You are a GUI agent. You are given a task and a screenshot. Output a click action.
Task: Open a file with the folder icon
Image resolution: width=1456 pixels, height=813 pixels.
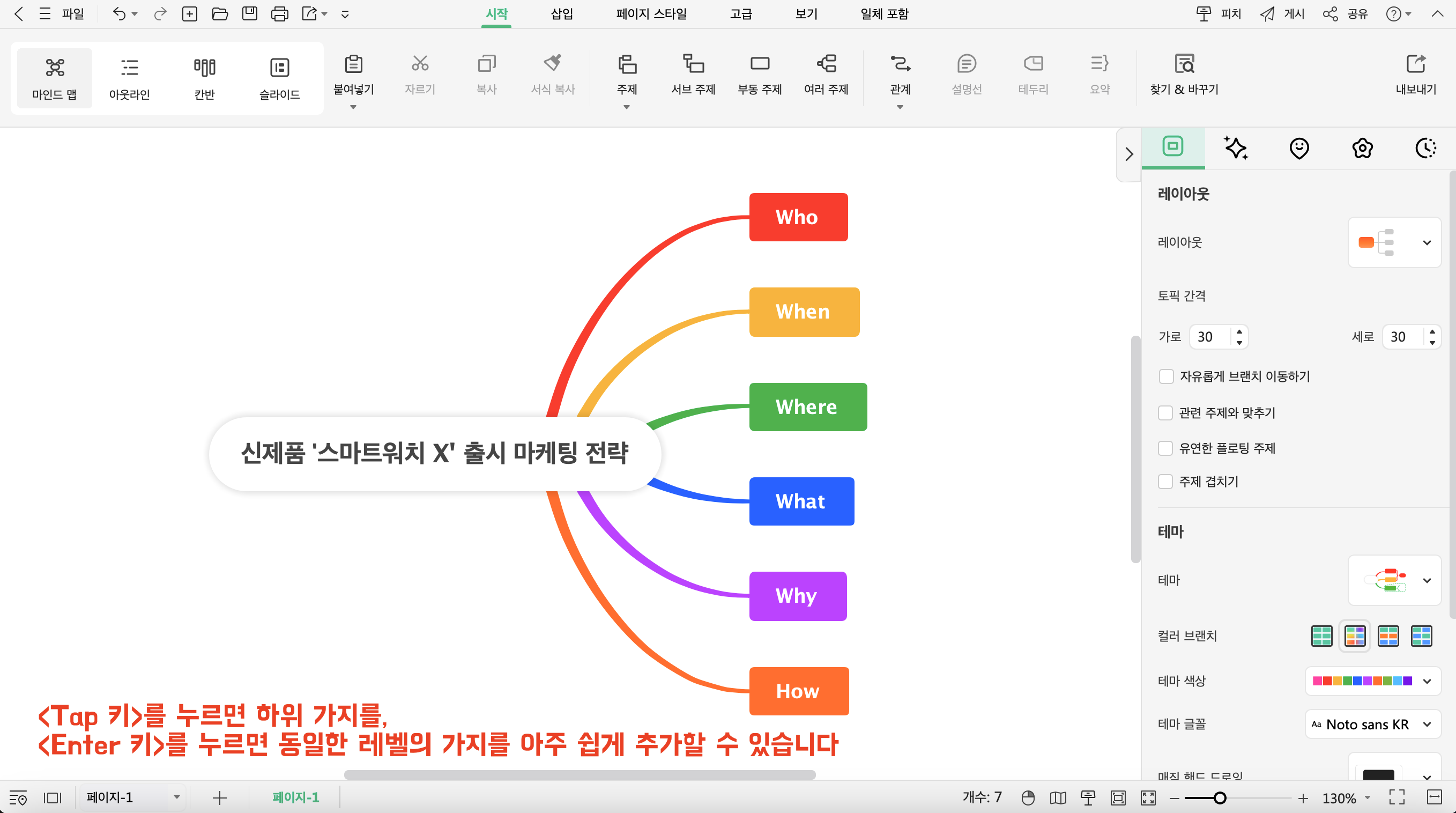coord(220,13)
